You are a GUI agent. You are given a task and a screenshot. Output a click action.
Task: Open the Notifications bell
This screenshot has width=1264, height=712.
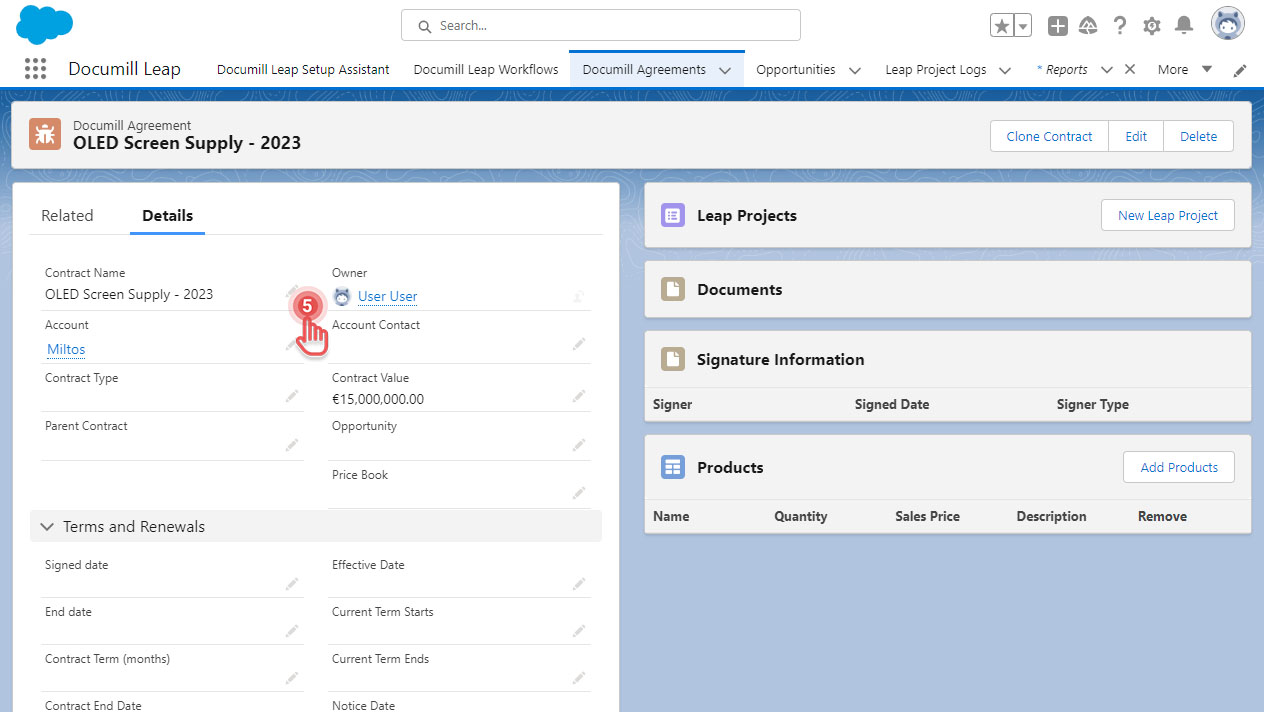tap(1184, 26)
